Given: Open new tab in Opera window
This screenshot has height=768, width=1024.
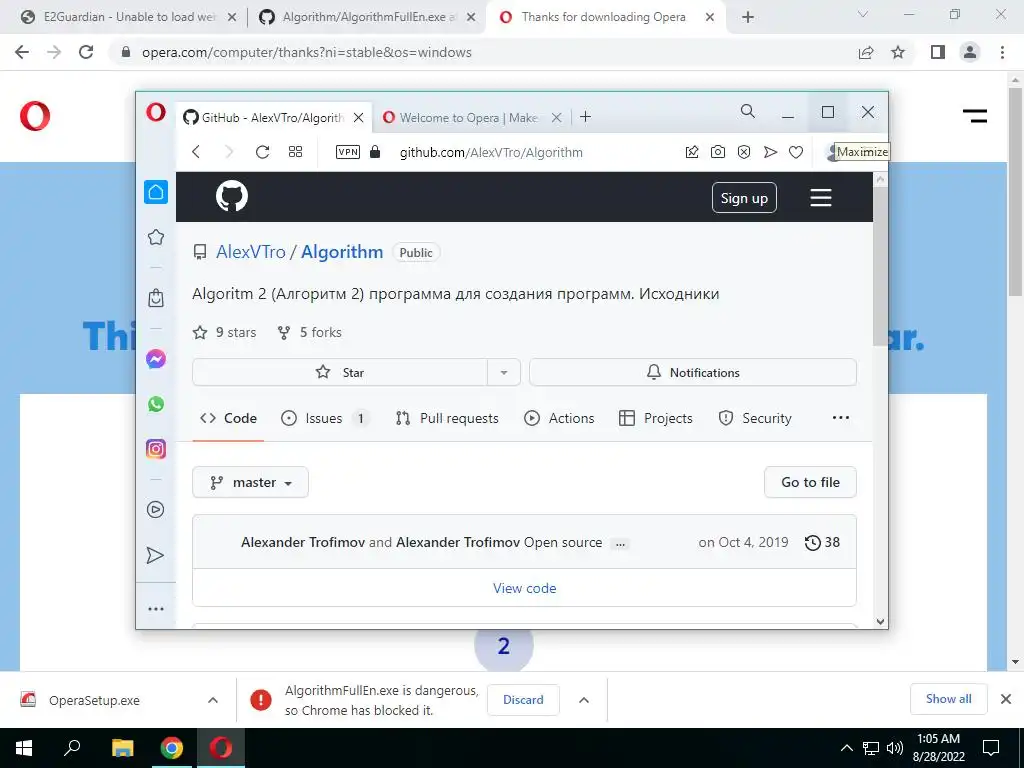Looking at the screenshot, I should click(x=586, y=117).
